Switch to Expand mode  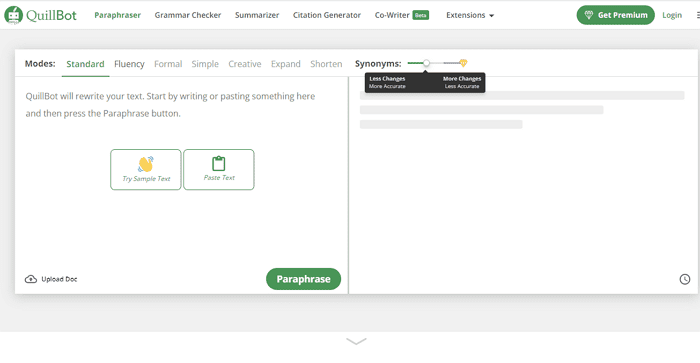[286, 64]
